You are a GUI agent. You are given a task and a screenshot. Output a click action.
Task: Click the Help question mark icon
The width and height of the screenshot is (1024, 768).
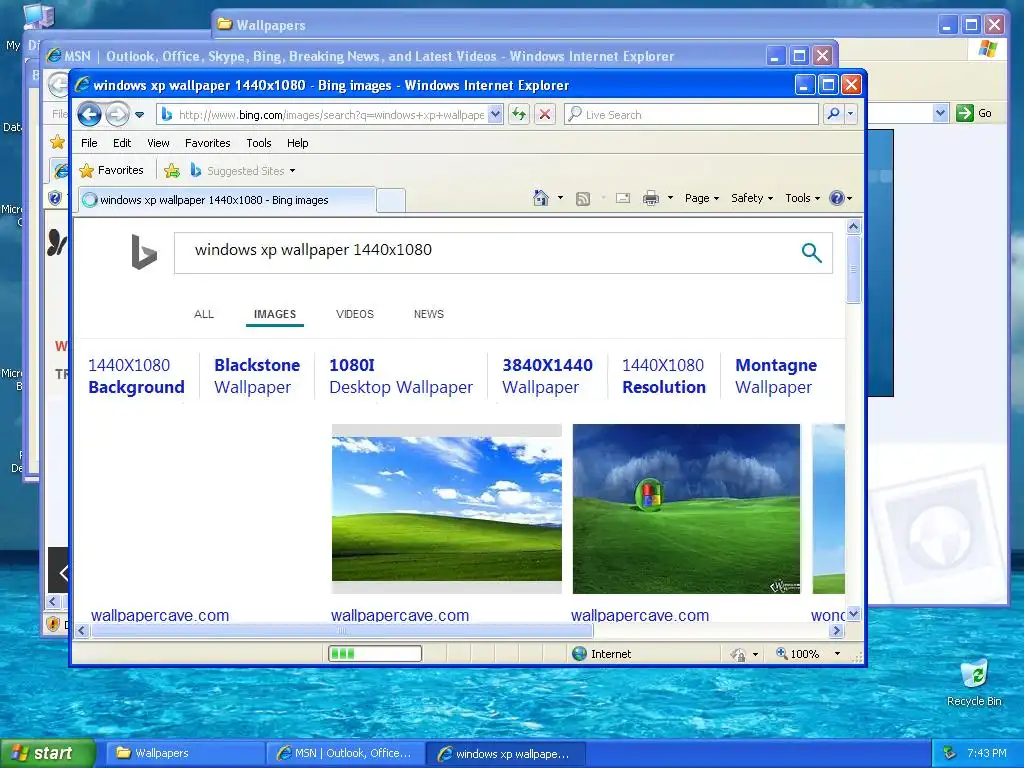[837, 198]
